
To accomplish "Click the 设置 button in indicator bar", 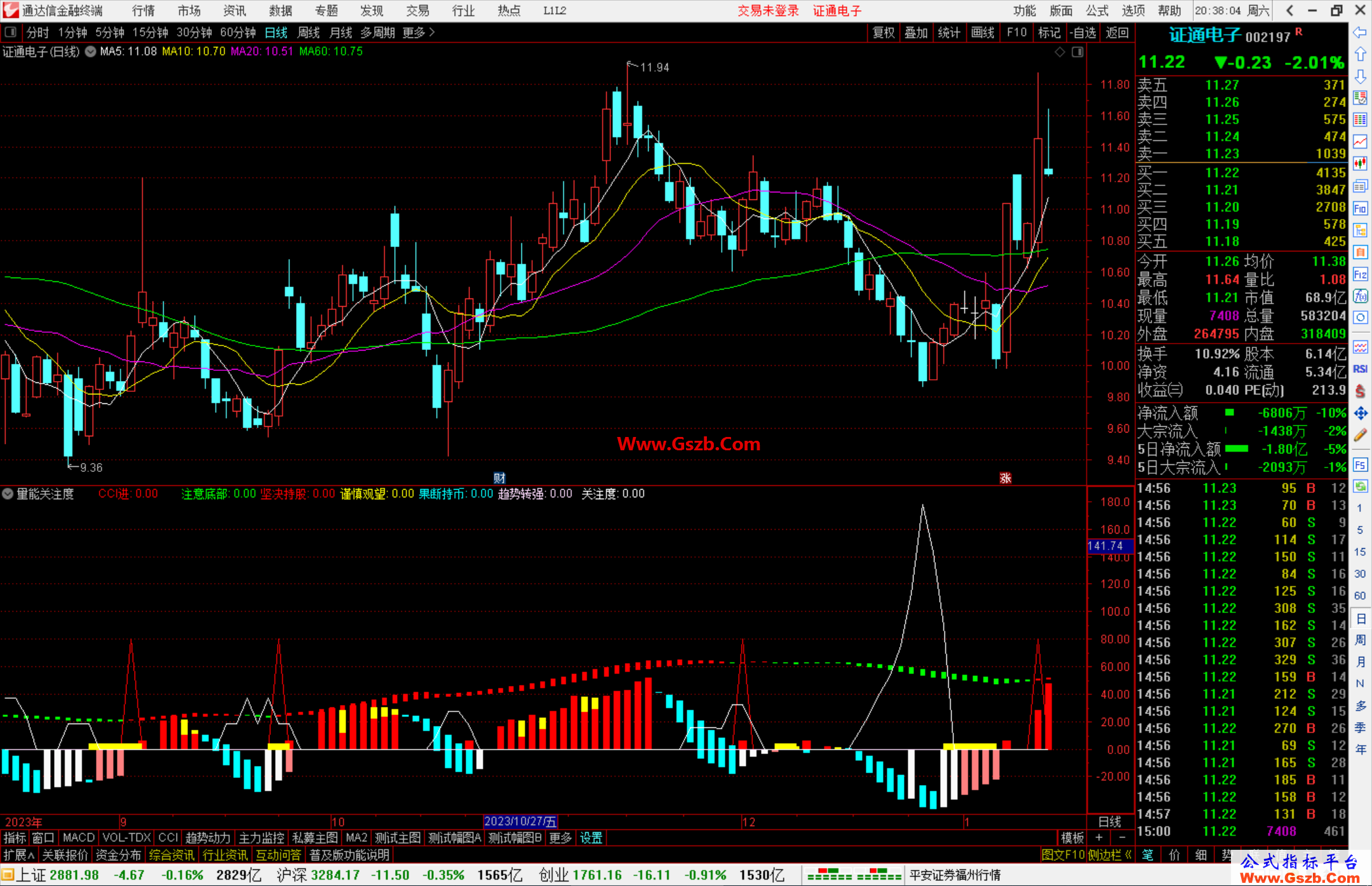I will pyautogui.click(x=591, y=838).
